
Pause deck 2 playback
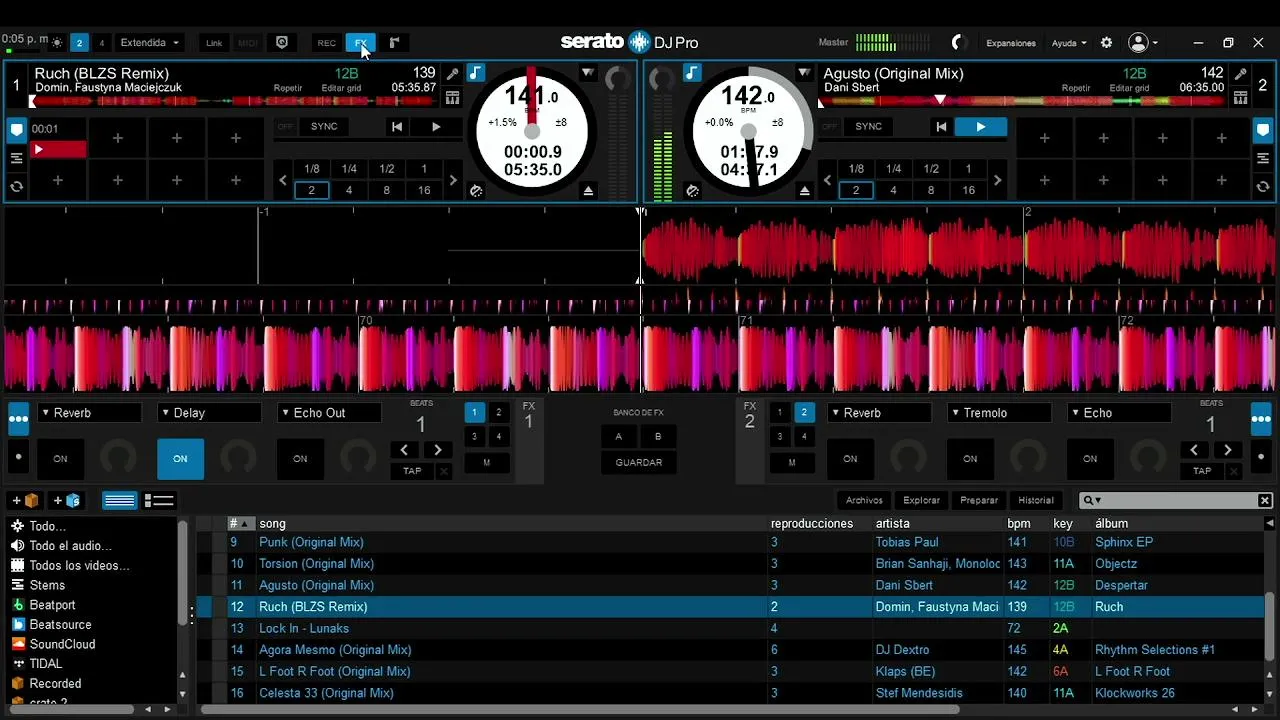[x=980, y=127]
